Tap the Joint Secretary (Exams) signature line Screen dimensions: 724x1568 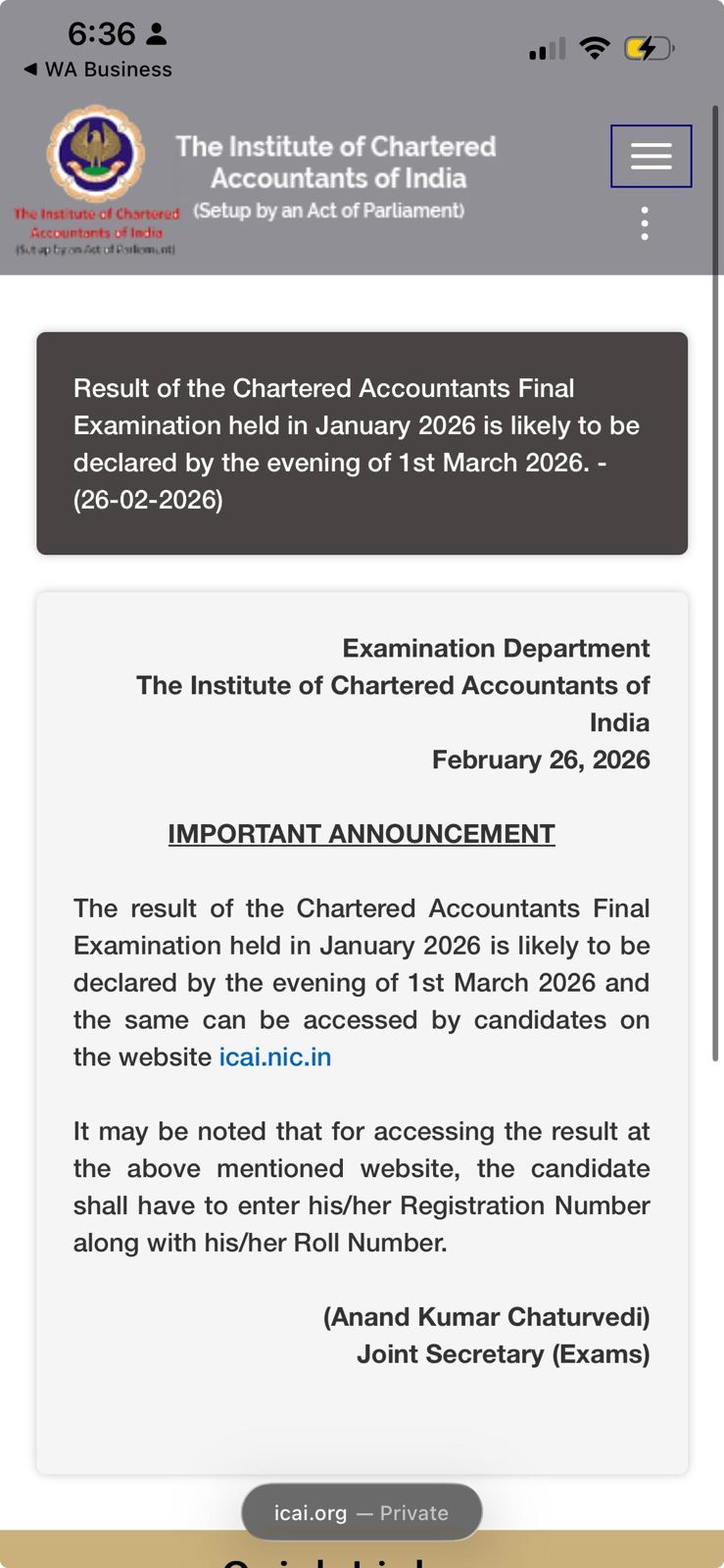[502, 1353]
